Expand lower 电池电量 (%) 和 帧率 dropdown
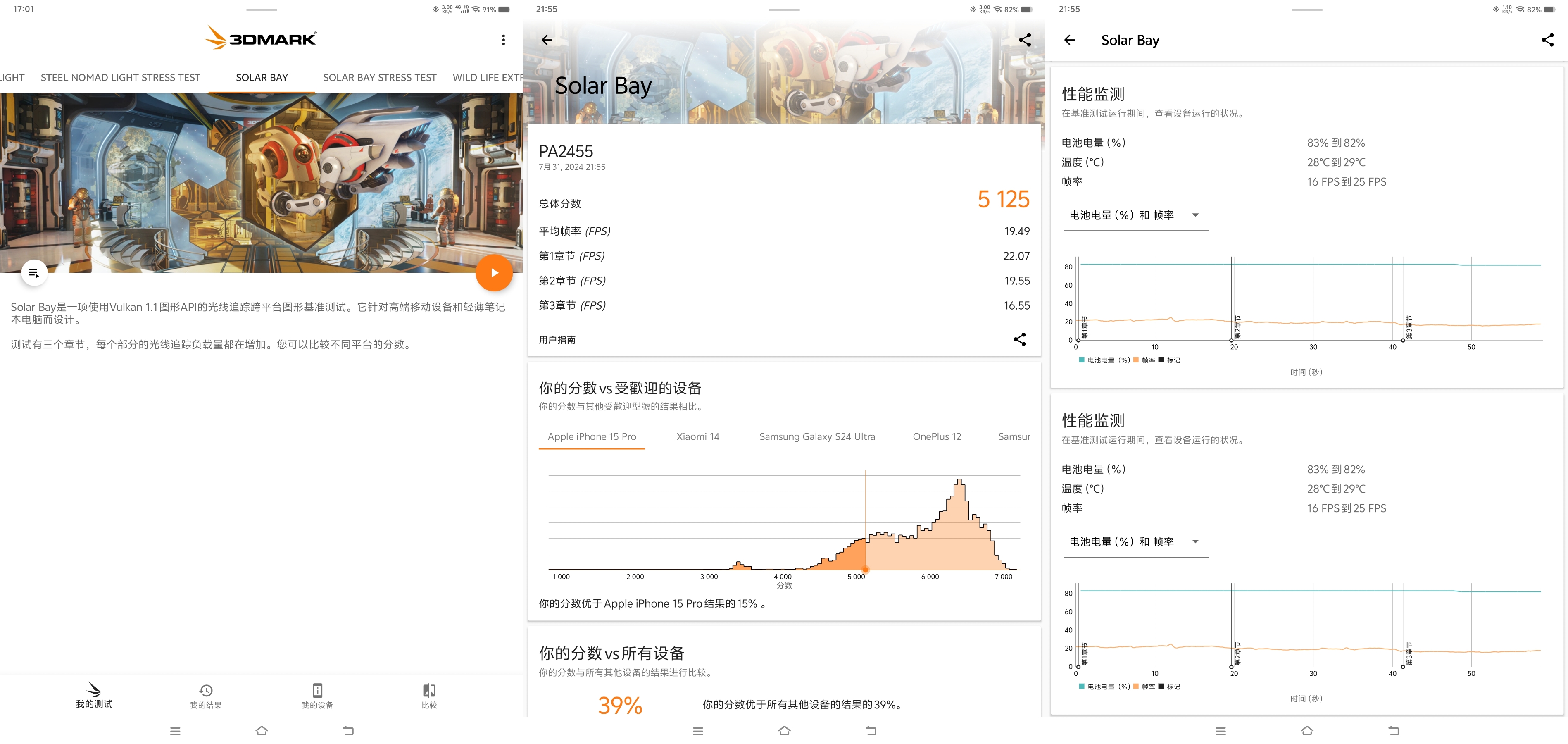 [1136, 542]
